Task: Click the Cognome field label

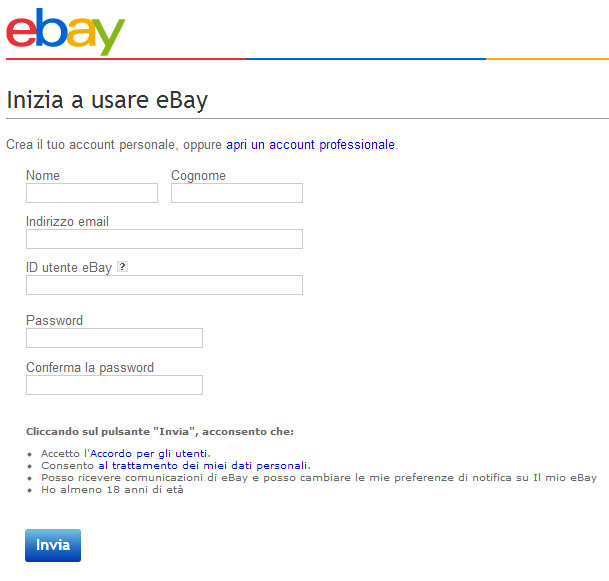Action: click(x=198, y=176)
